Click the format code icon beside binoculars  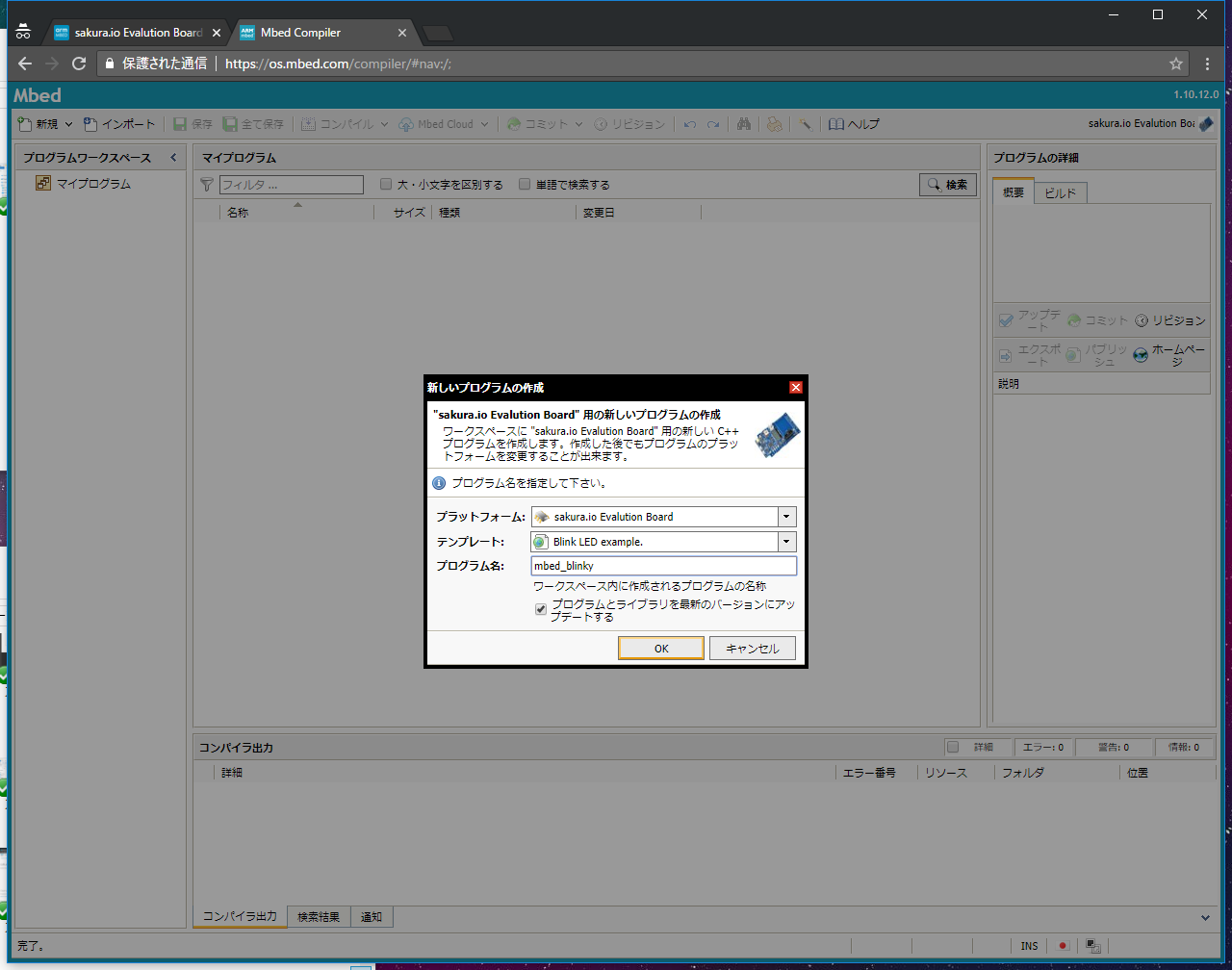coord(774,124)
